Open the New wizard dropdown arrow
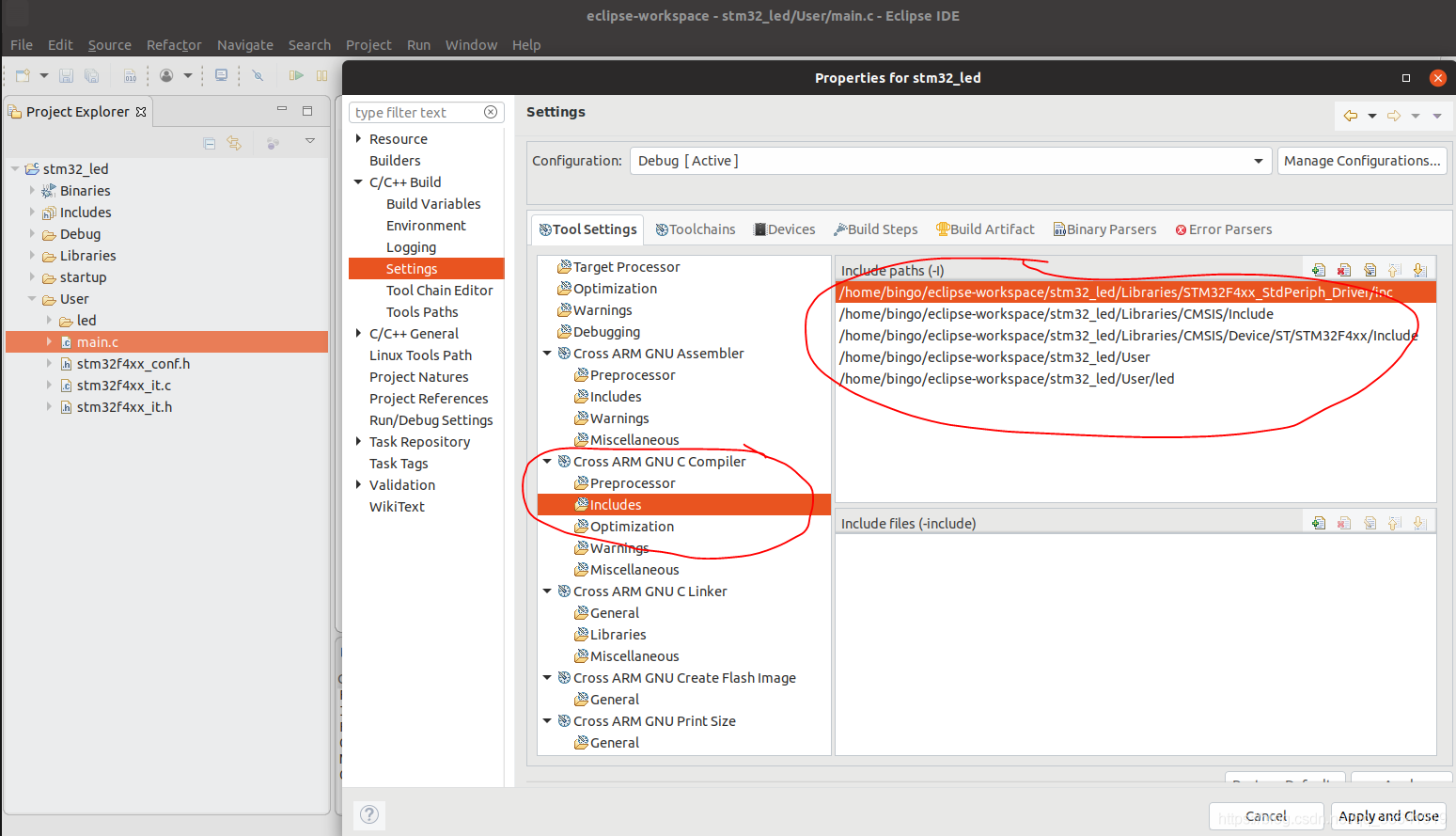 (44, 75)
